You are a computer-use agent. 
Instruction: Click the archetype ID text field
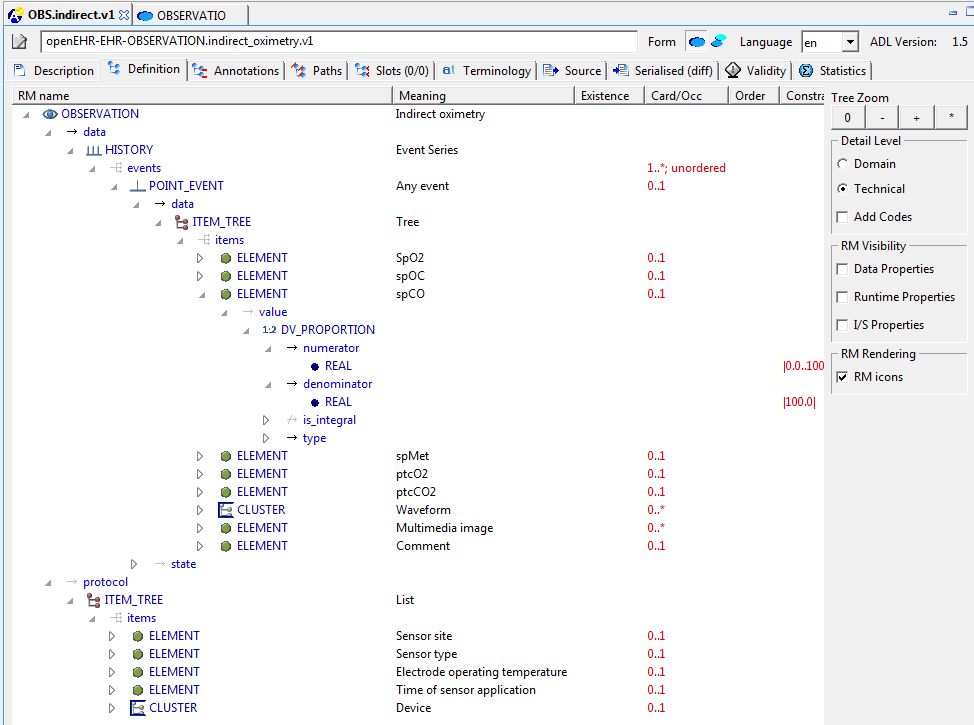pos(340,42)
